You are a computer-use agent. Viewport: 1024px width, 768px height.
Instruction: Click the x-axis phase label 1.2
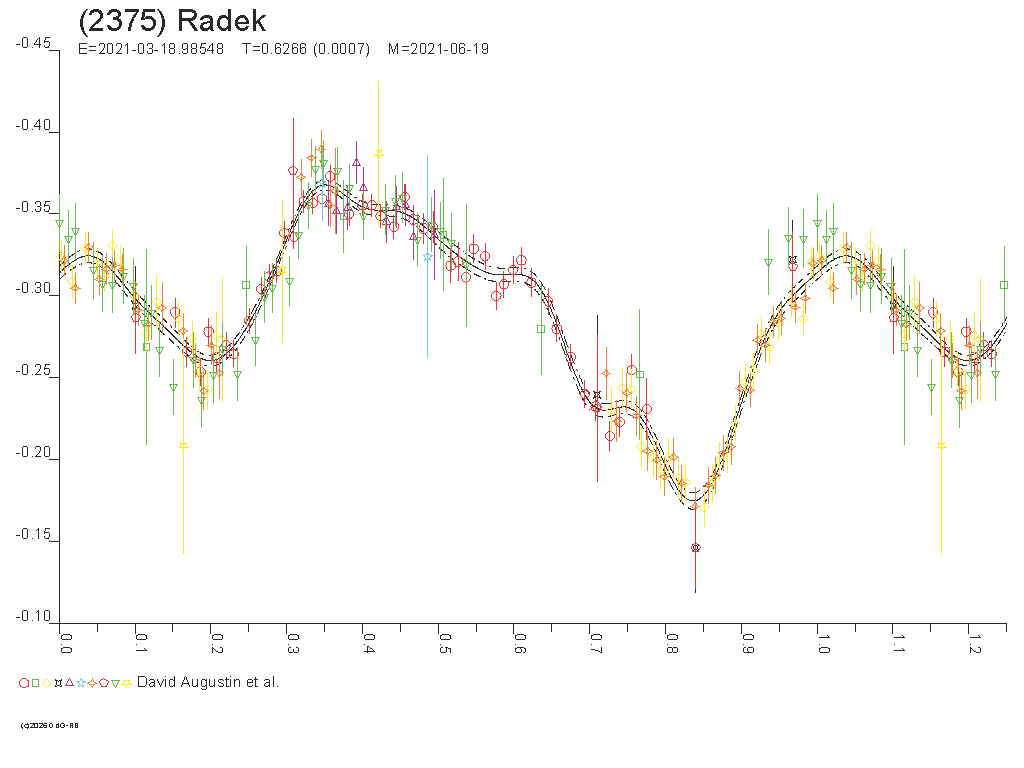tap(975, 644)
